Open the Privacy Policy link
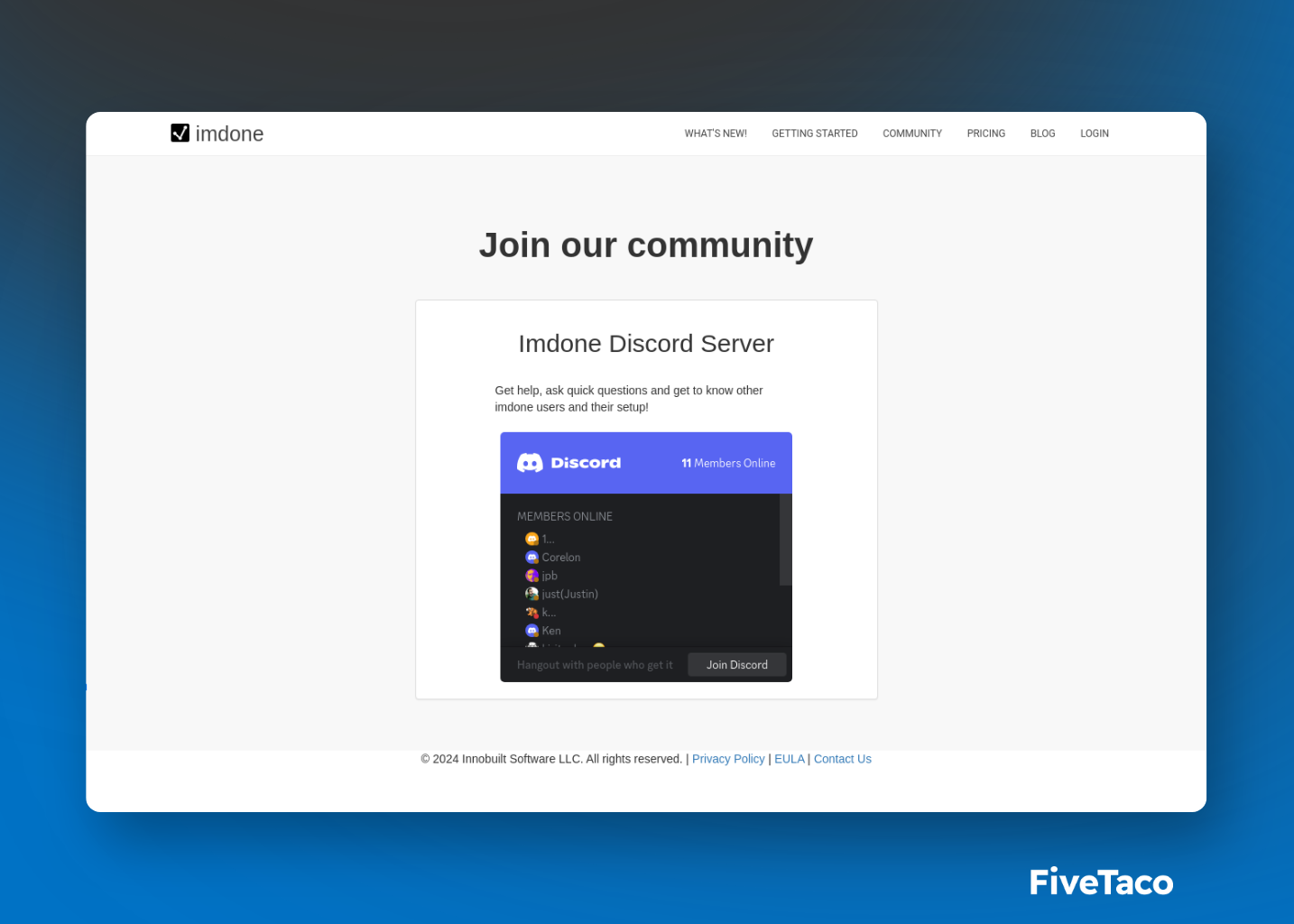 [728, 759]
